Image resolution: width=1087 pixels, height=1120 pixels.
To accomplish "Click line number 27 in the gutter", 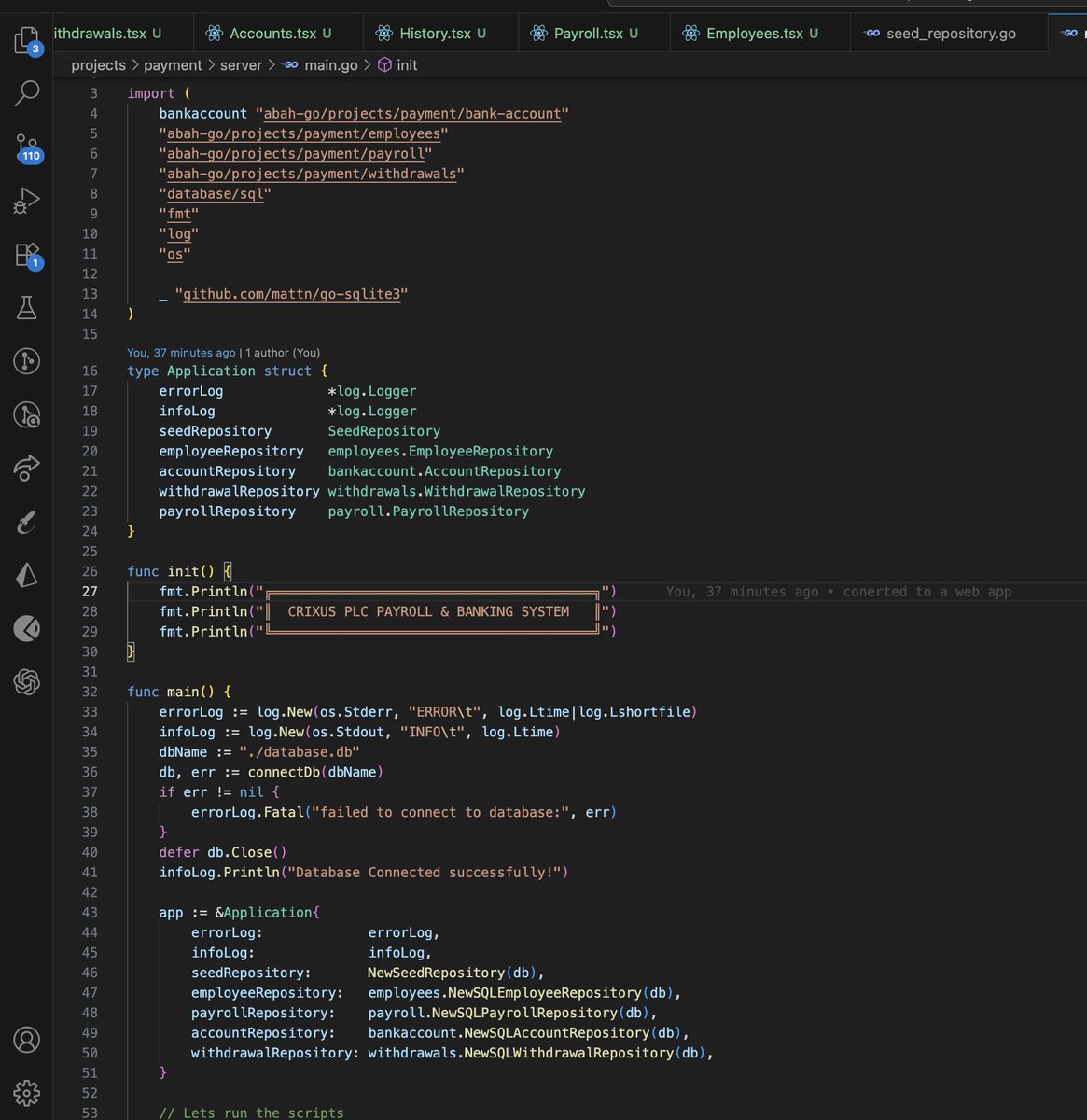I will [90, 592].
